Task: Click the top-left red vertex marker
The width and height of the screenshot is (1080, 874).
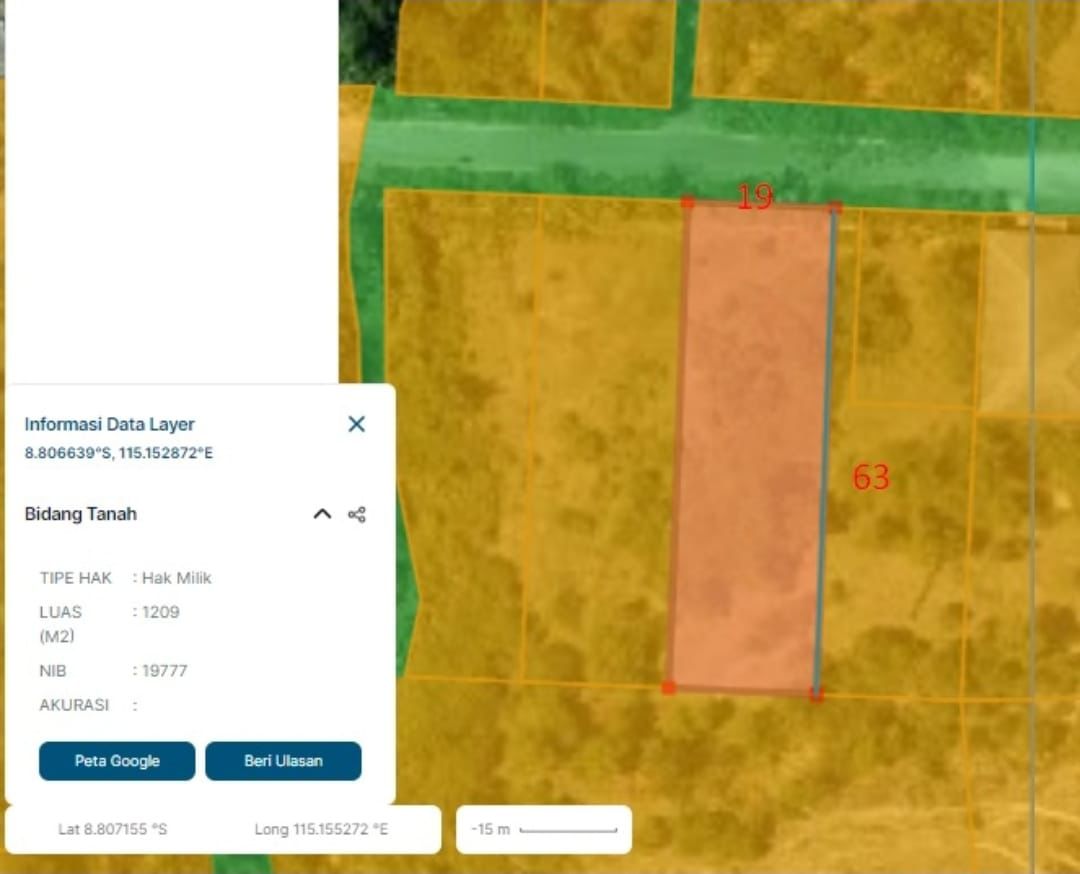Action: (687, 202)
